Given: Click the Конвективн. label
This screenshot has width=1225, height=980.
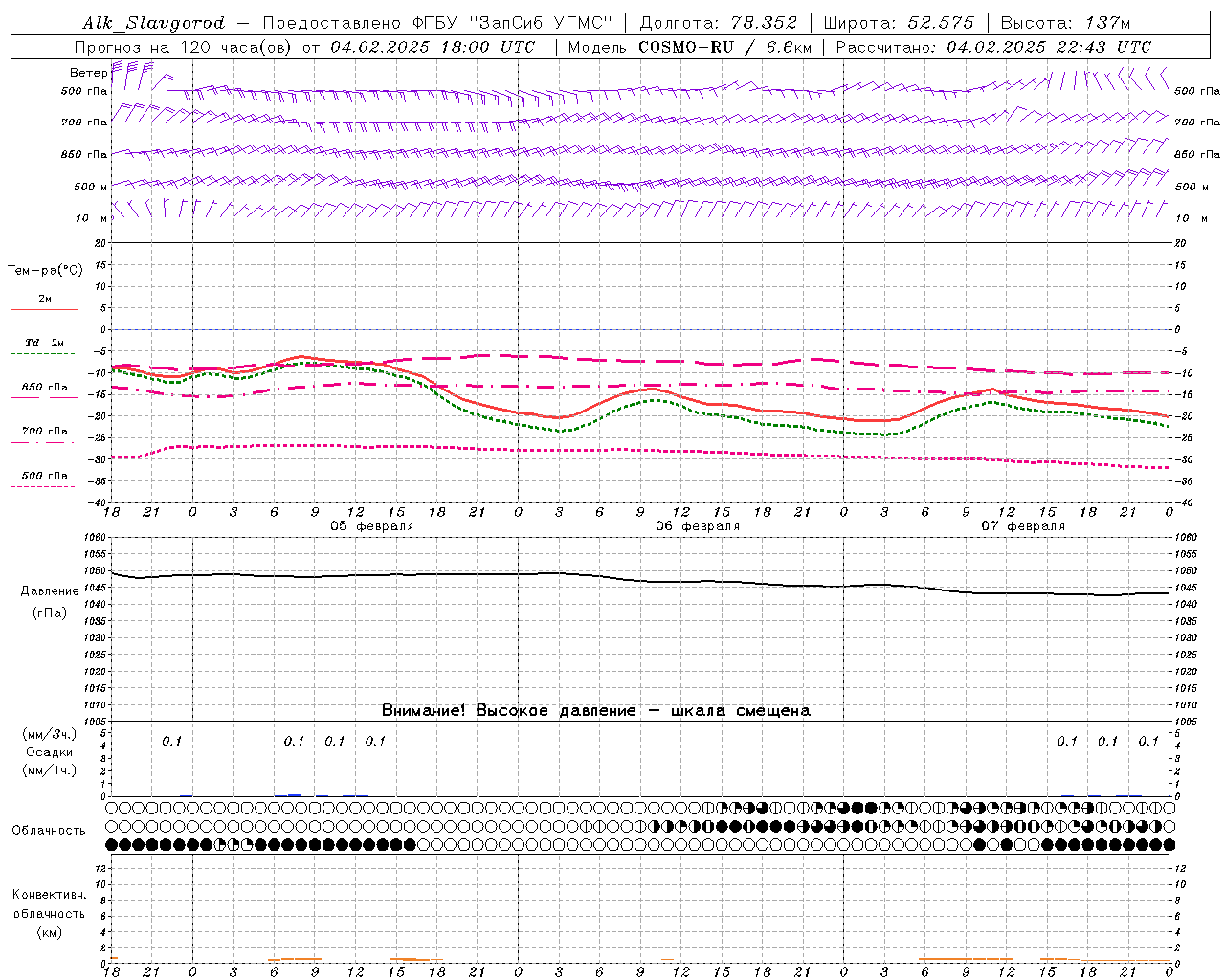Looking at the screenshot, I should click(49, 895).
